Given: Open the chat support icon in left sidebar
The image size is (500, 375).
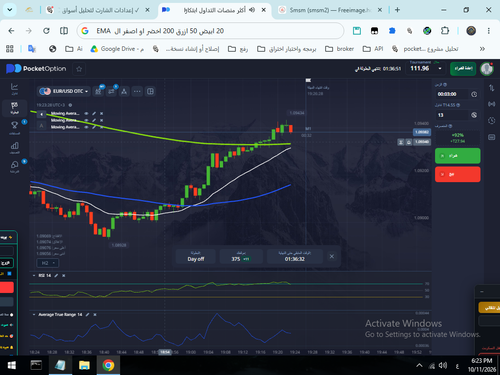Looking at the screenshot, I should click(x=14, y=166).
